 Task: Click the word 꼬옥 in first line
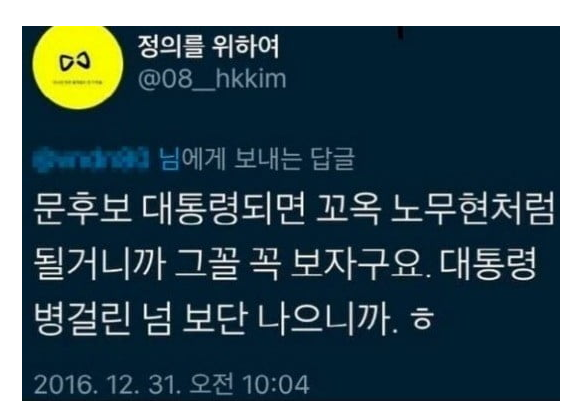[x=348, y=211]
